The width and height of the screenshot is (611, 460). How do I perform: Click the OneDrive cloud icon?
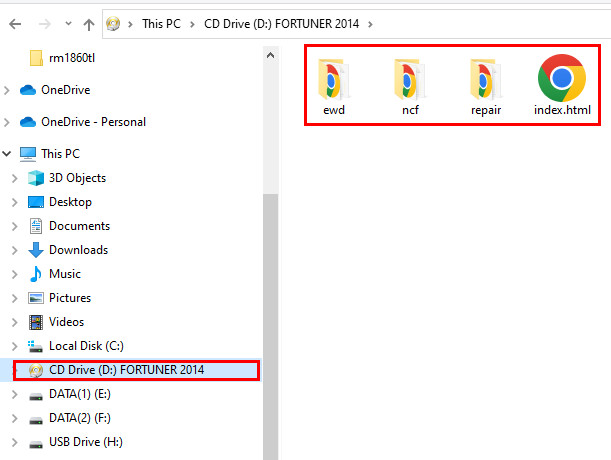pos(28,90)
